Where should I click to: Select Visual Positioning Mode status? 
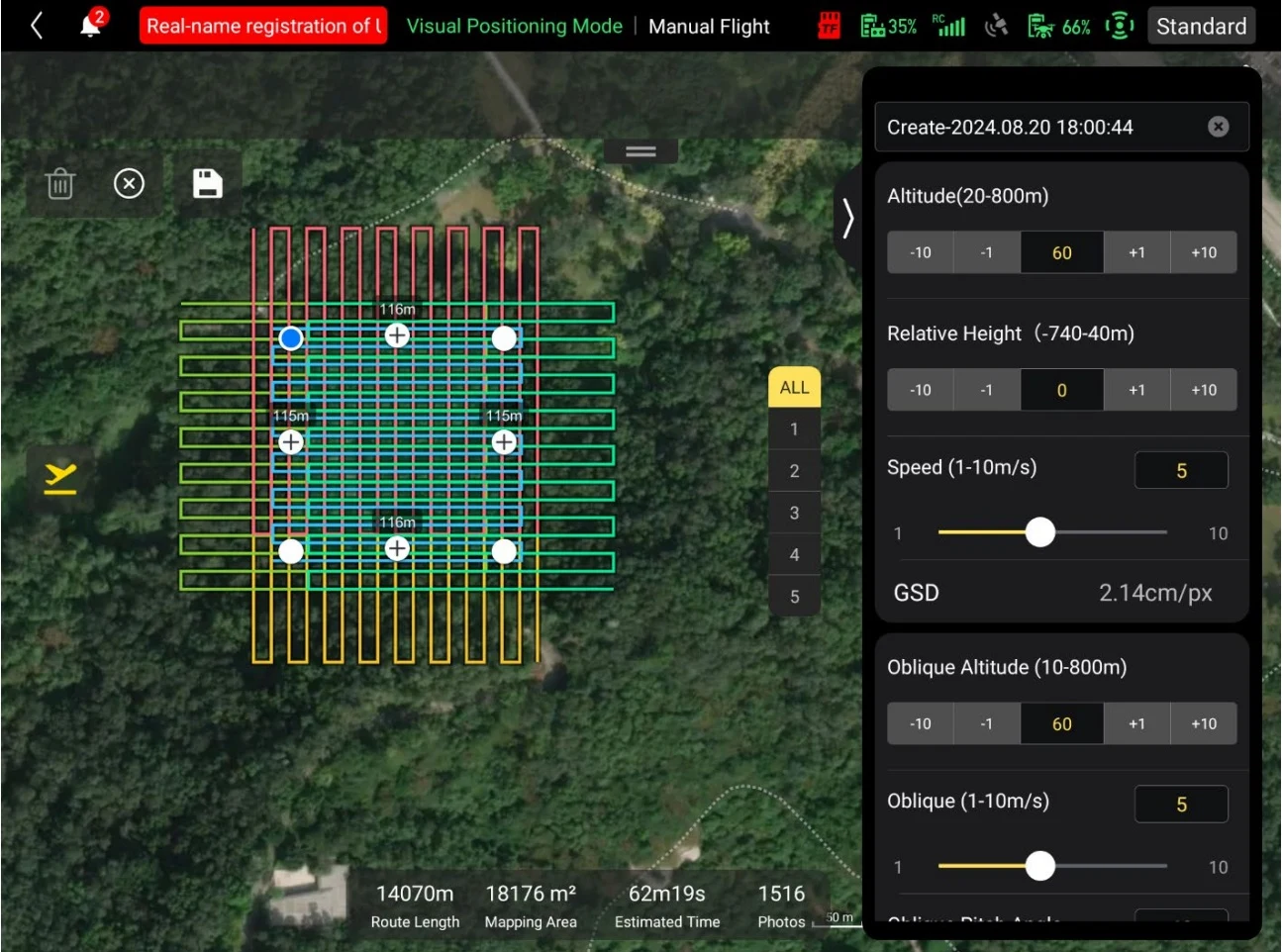click(514, 26)
